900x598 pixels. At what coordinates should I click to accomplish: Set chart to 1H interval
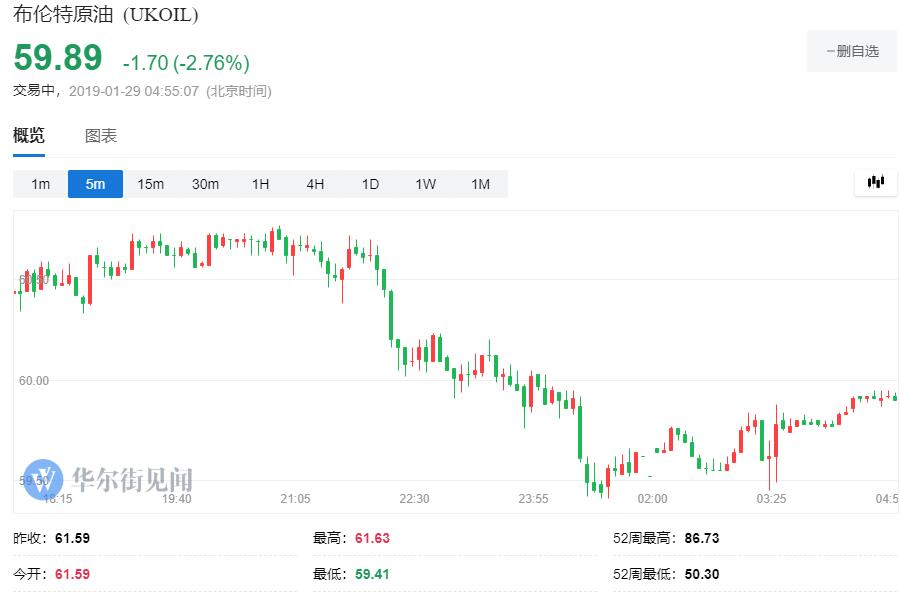[x=260, y=184]
